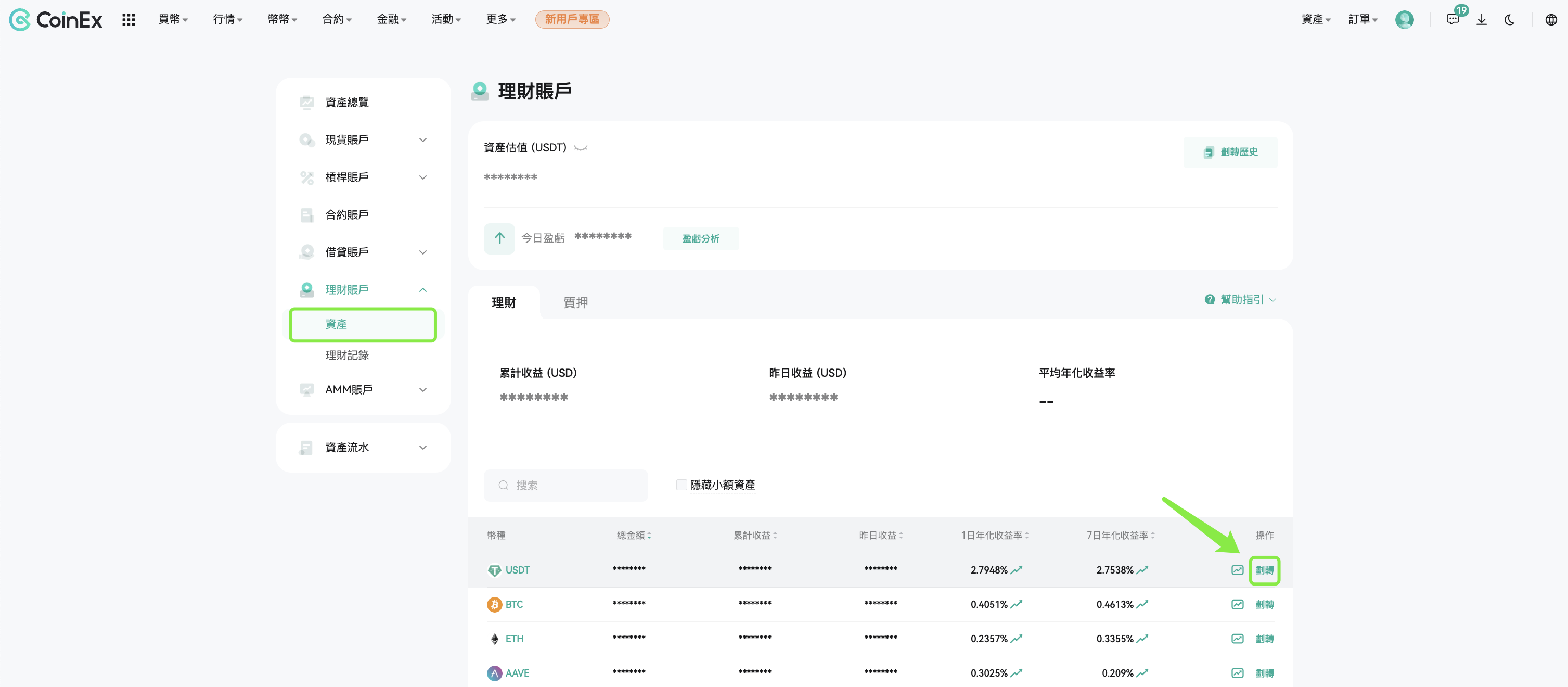Open the 金融 dropdown menu

click(391, 19)
